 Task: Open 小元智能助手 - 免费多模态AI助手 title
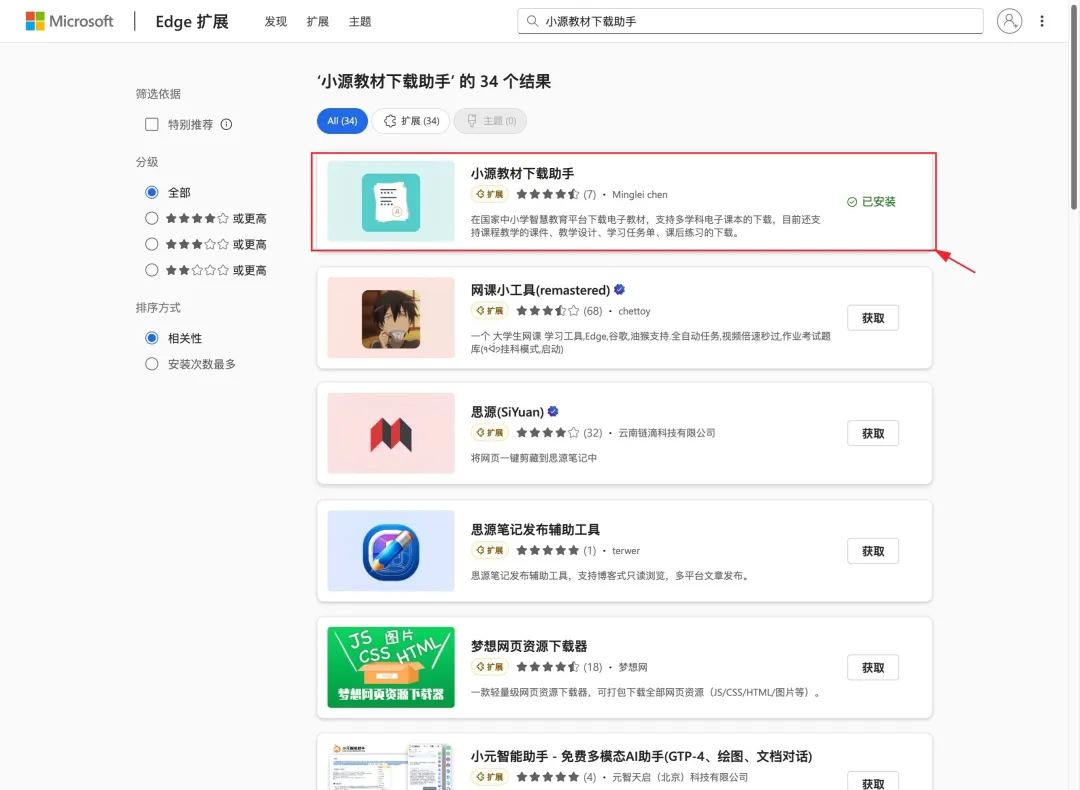point(641,756)
